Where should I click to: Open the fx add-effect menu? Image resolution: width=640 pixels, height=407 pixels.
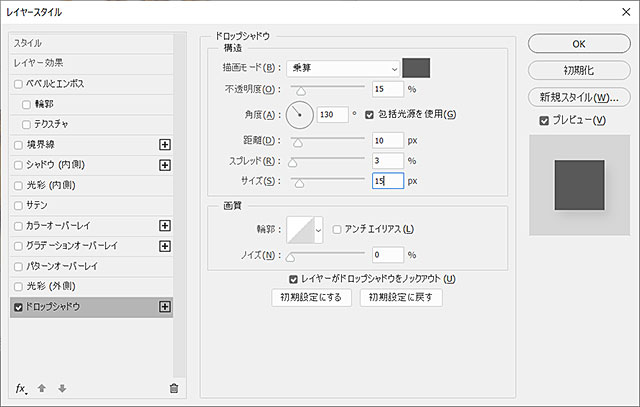21,388
